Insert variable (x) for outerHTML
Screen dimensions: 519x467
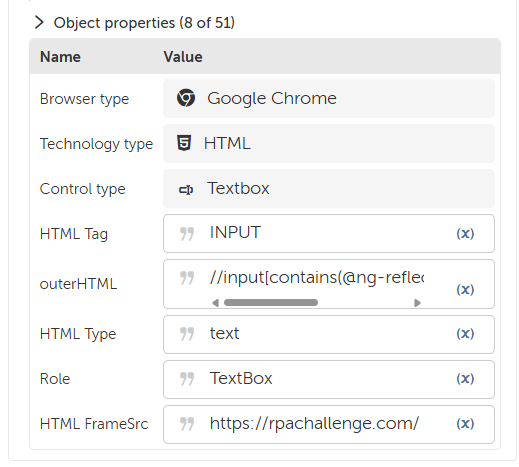click(x=465, y=289)
